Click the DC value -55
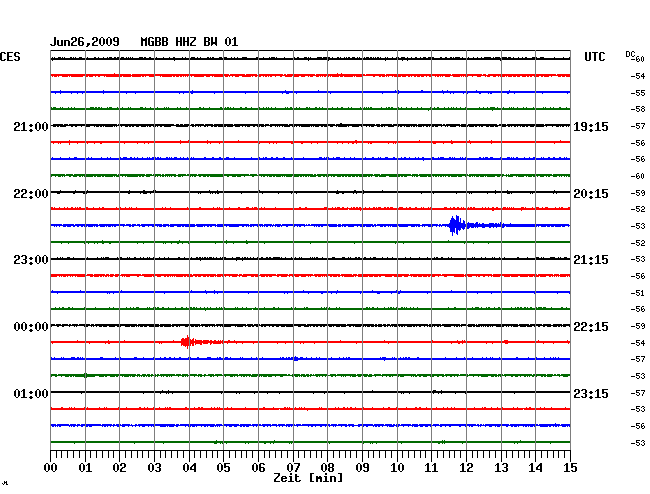Image resolution: width=650 pixels, height=494 pixels. (x=638, y=93)
